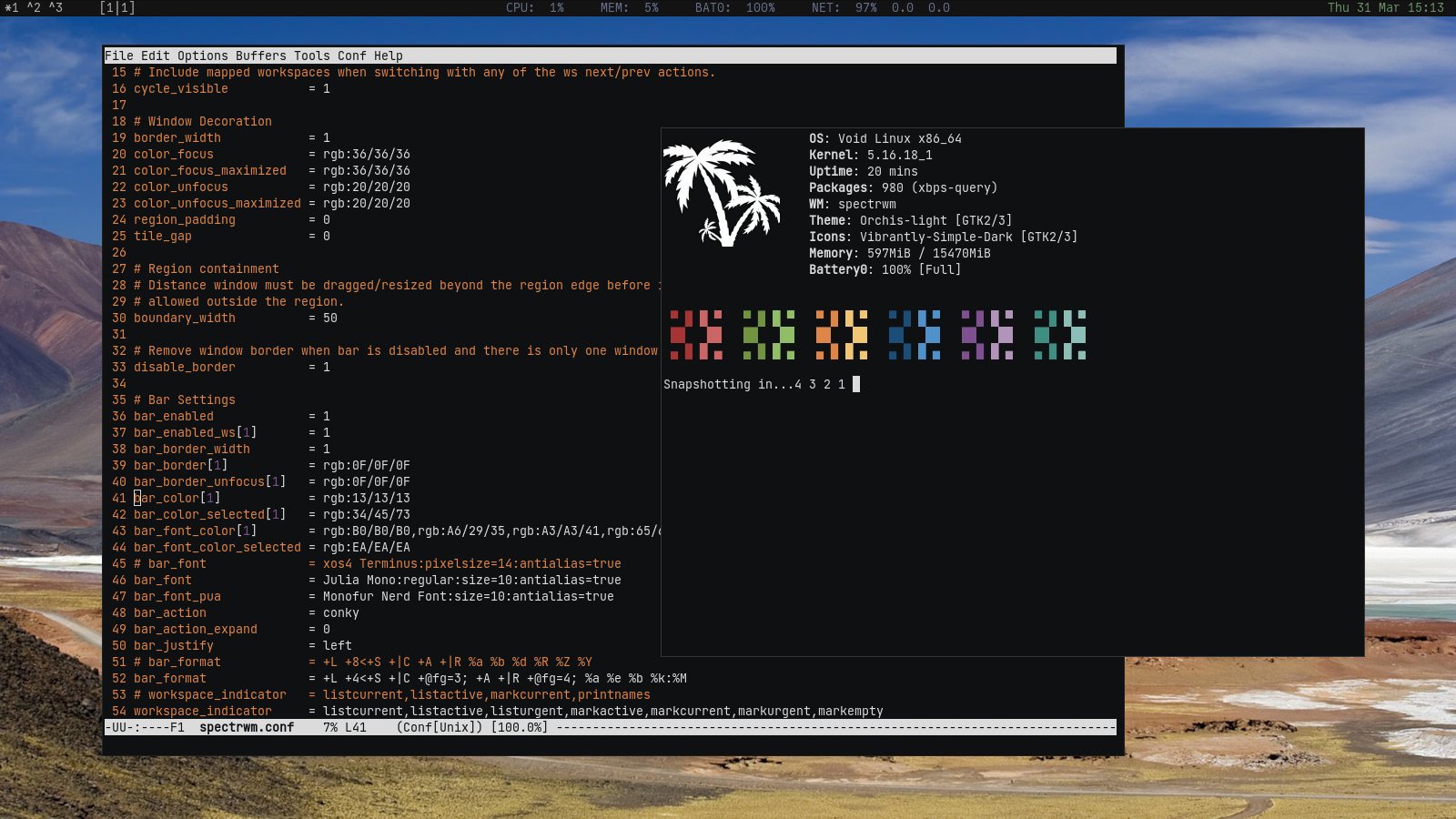
Task: Click '# Window Decoration' comment
Action: [203, 121]
